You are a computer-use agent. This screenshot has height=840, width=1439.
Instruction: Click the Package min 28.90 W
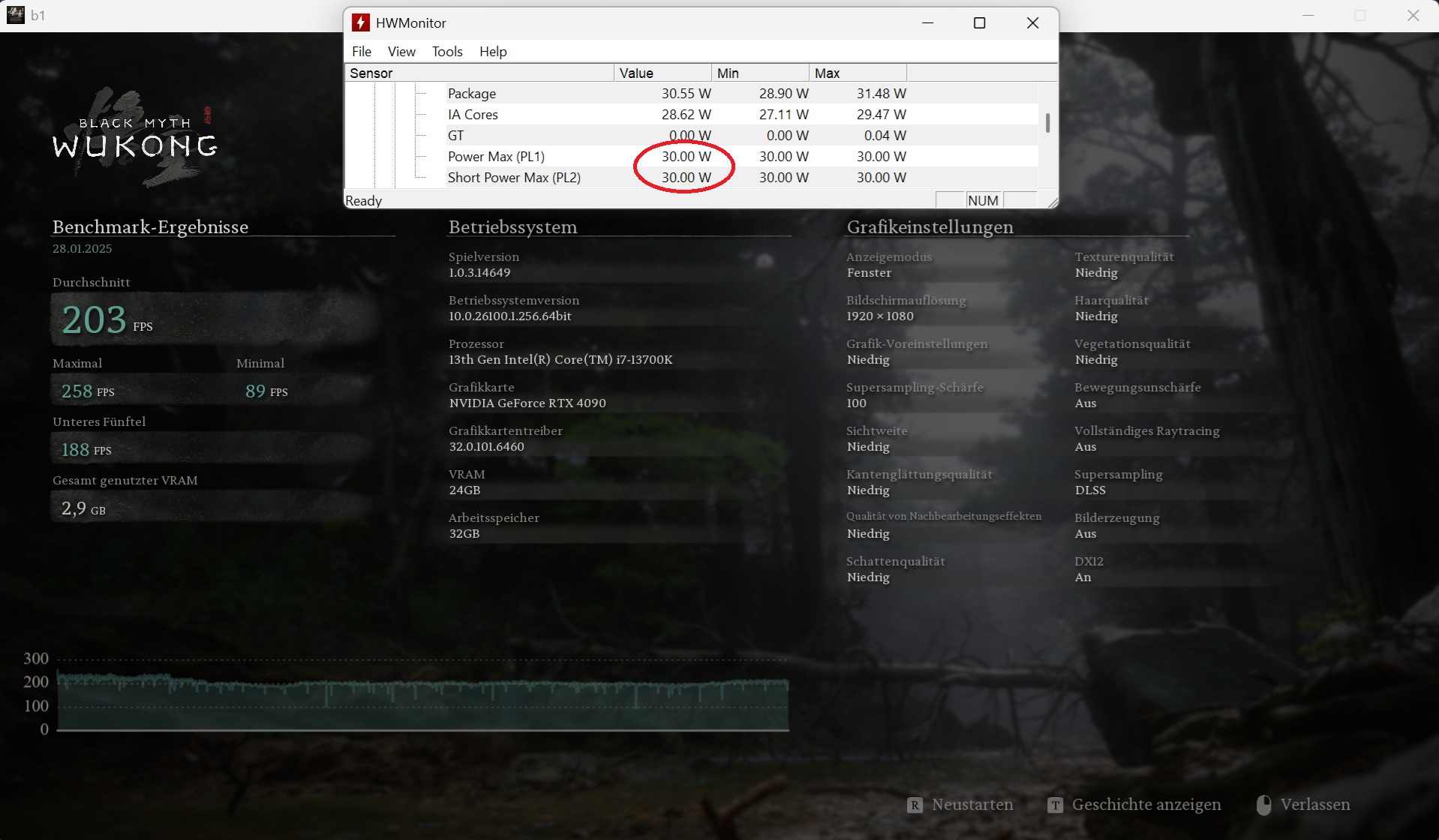click(x=784, y=93)
